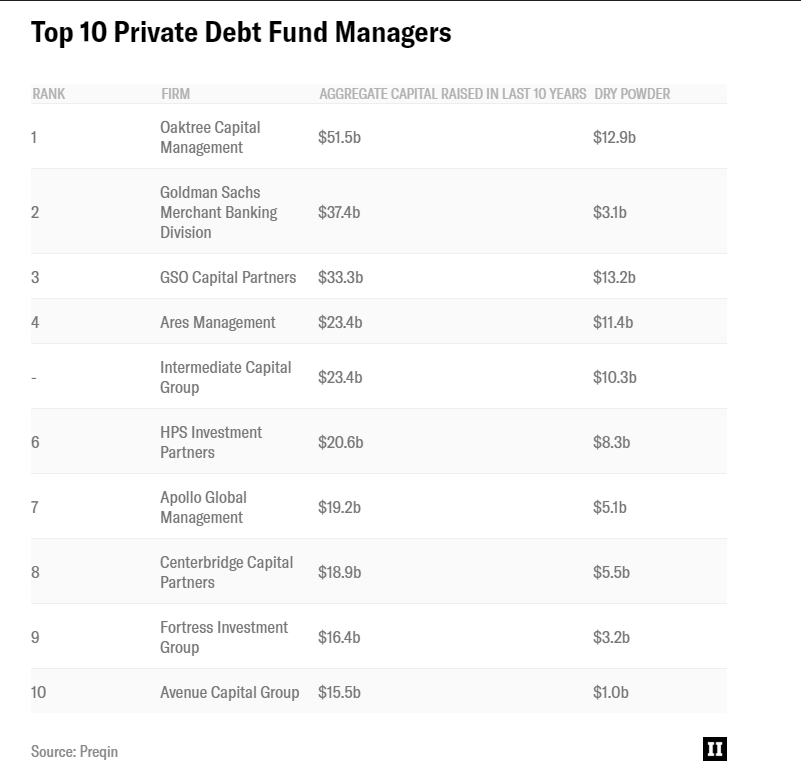801x775 pixels.
Task: Select Apollo Global Management entry
Action: point(203,507)
